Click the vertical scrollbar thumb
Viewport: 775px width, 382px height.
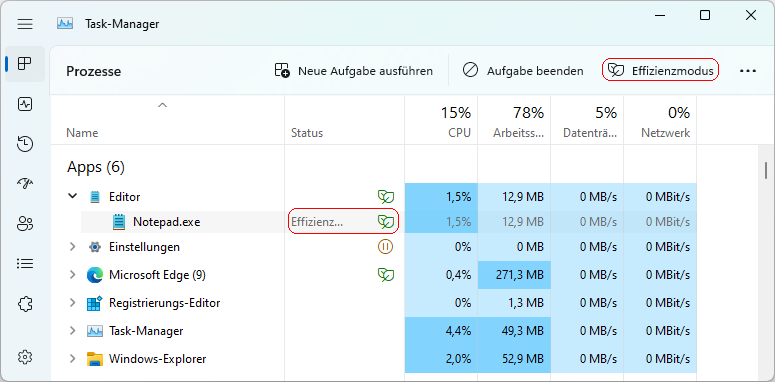(x=766, y=170)
